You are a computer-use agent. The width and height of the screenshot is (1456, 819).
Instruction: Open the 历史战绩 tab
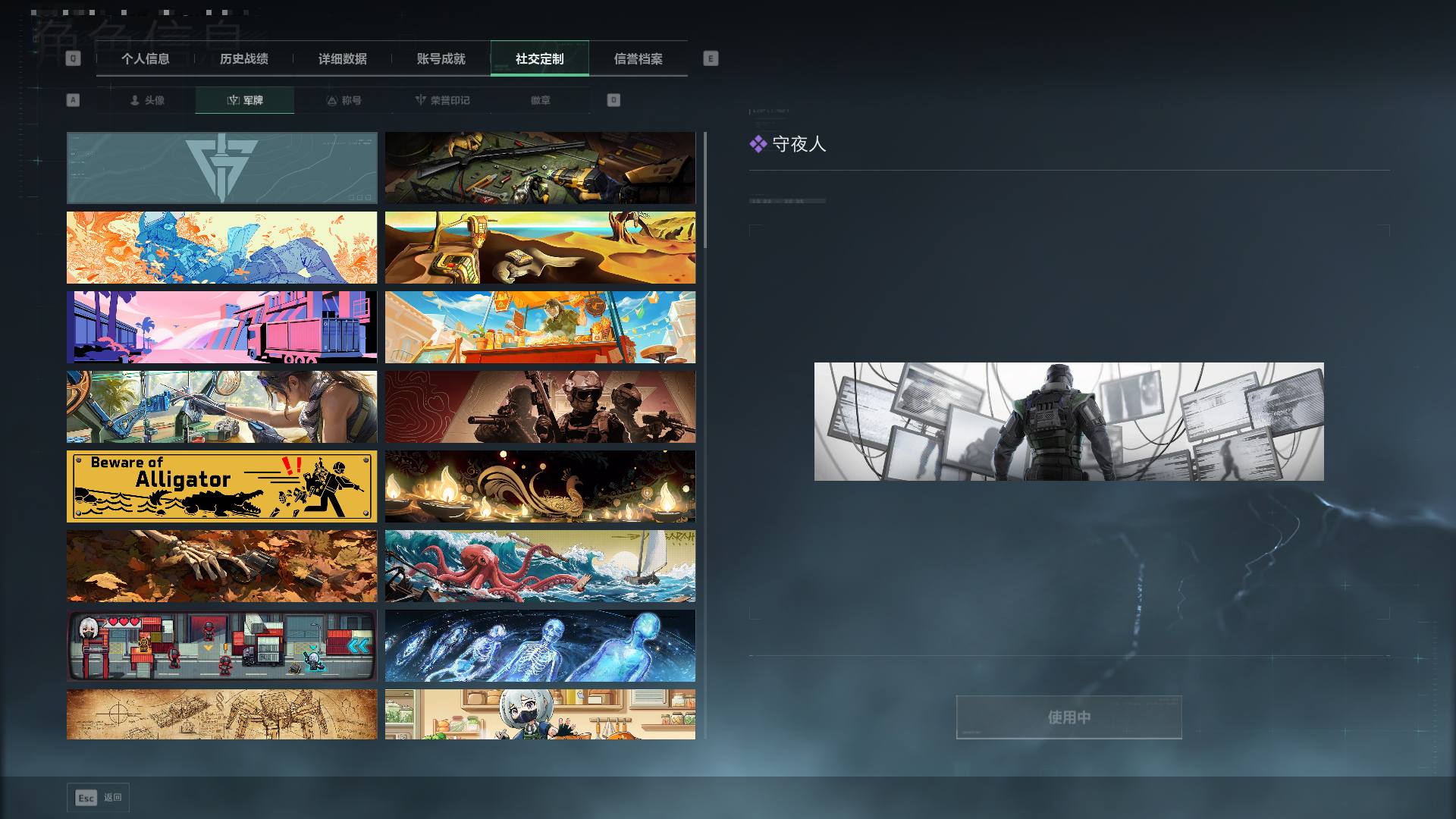coord(244,58)
